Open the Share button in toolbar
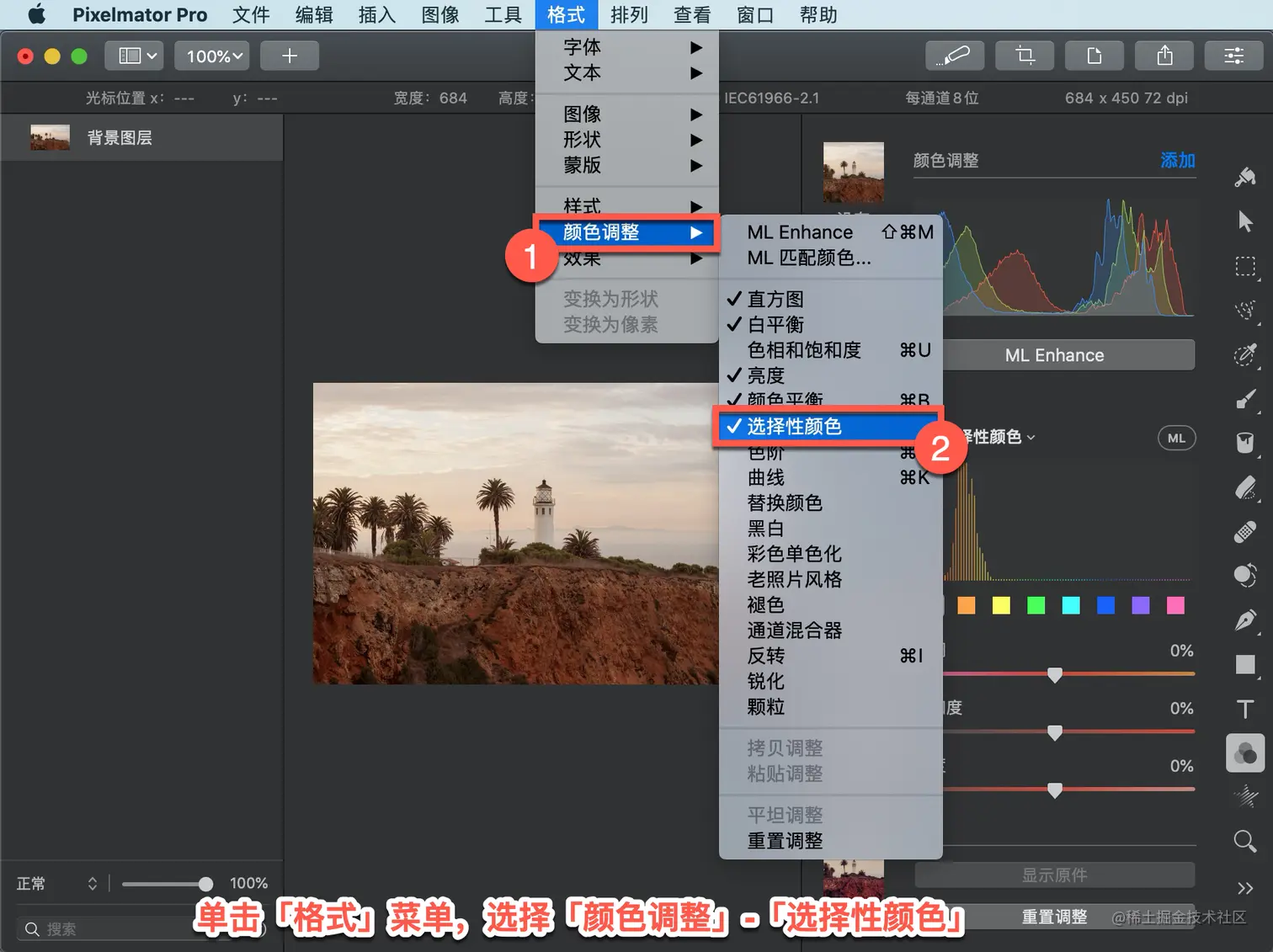 [x=1164, y=56]
